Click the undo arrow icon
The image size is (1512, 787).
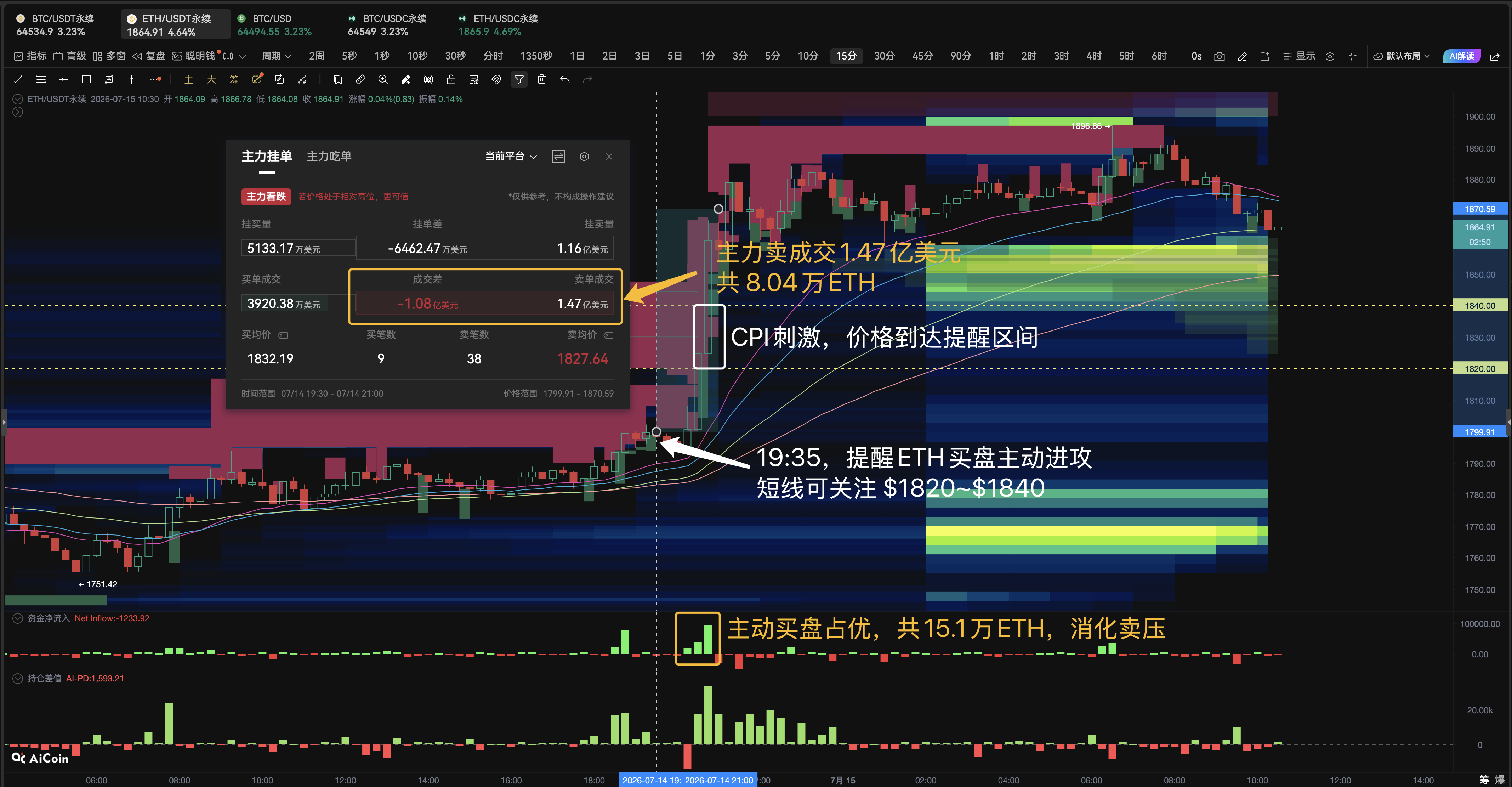point(565,79)
